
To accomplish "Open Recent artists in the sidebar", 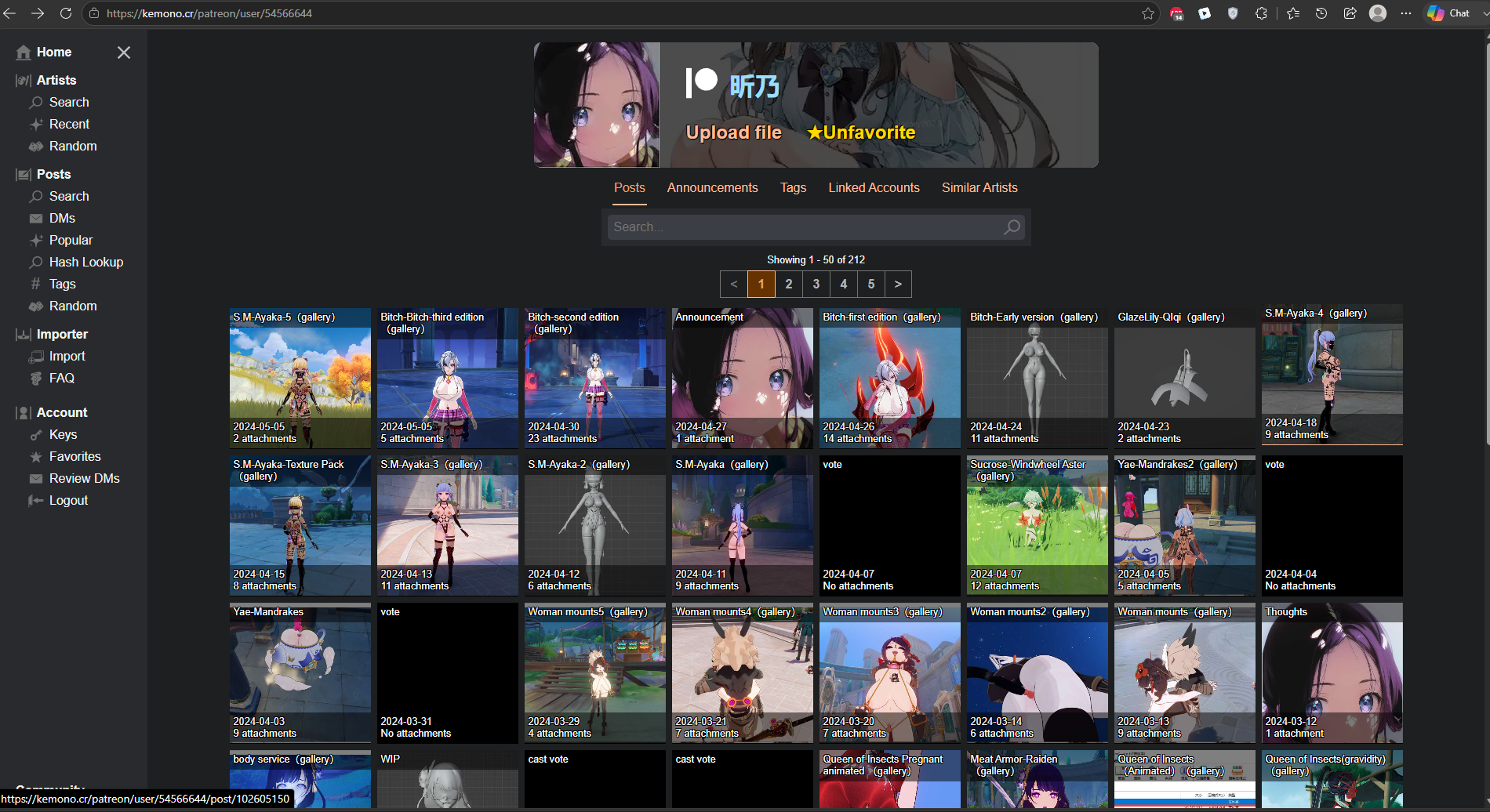I will point(69,124).
